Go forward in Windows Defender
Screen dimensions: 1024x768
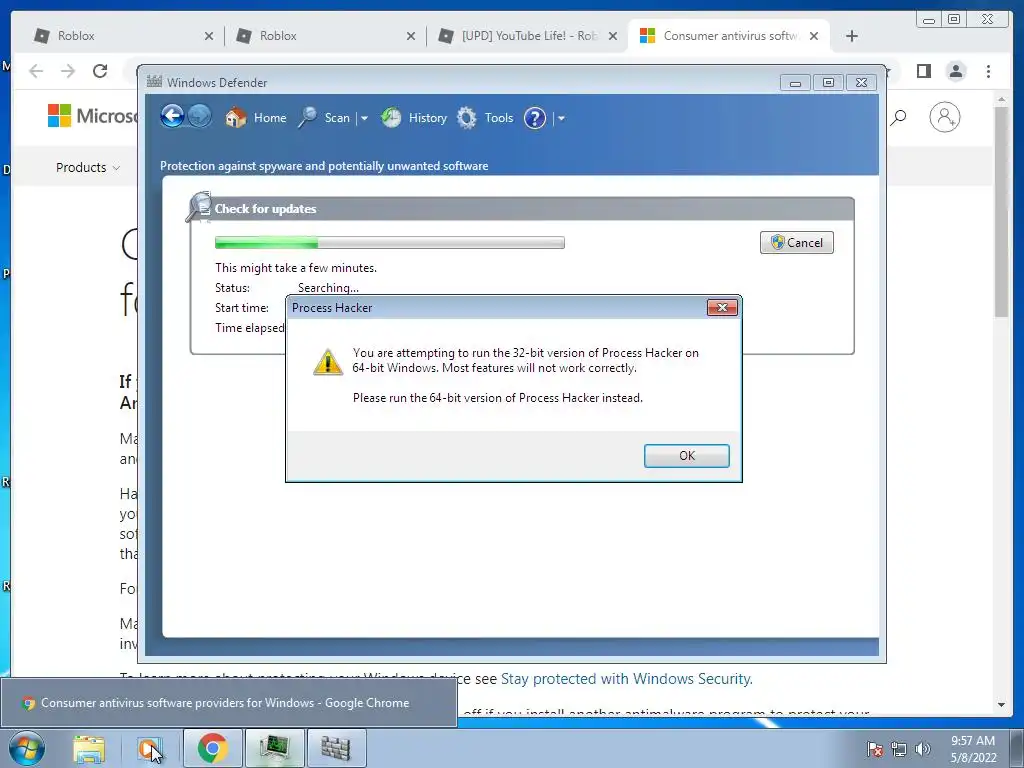(x=199, y=117)
